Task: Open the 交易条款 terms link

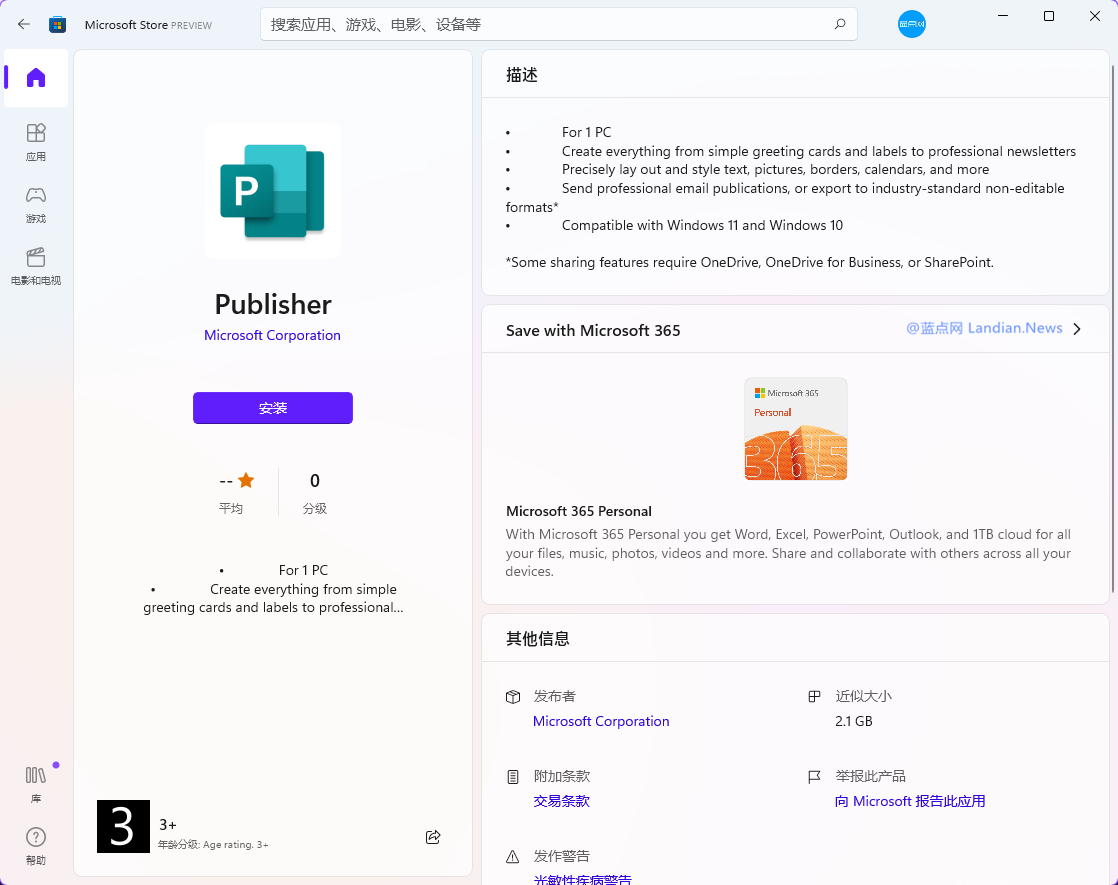Action: (x=561, y=801)
